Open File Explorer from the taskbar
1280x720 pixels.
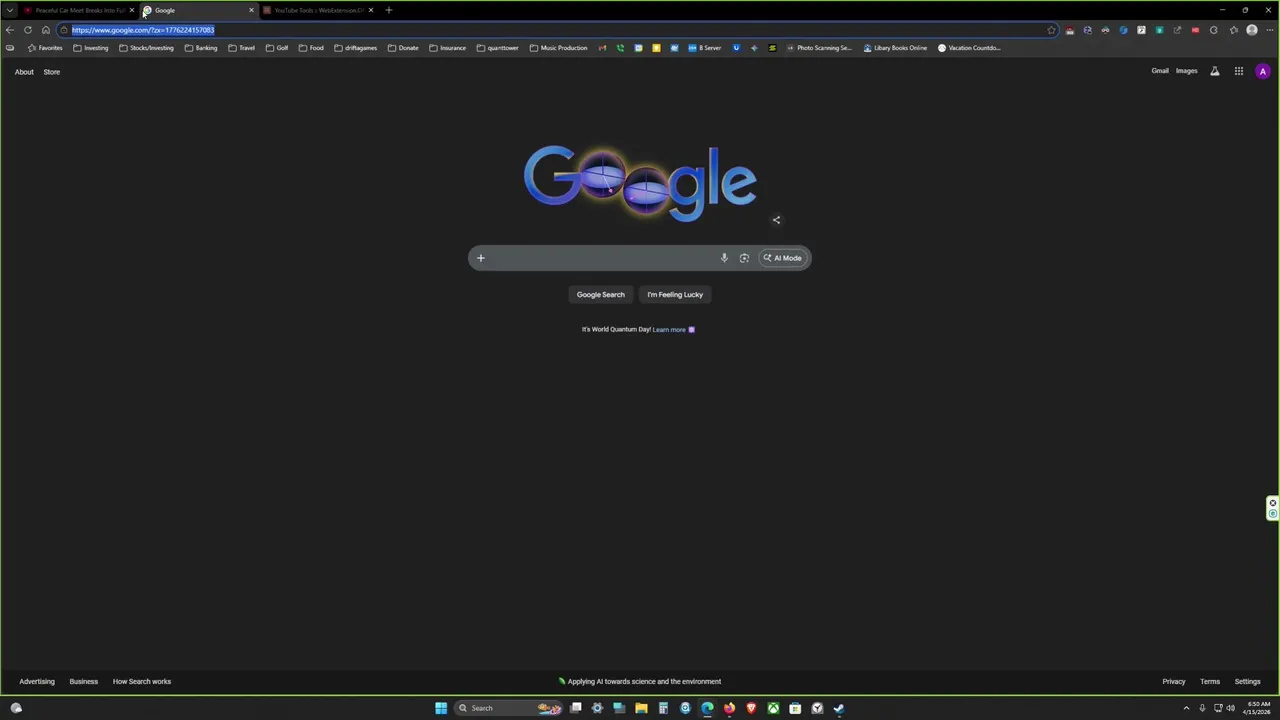coord(641,708)
